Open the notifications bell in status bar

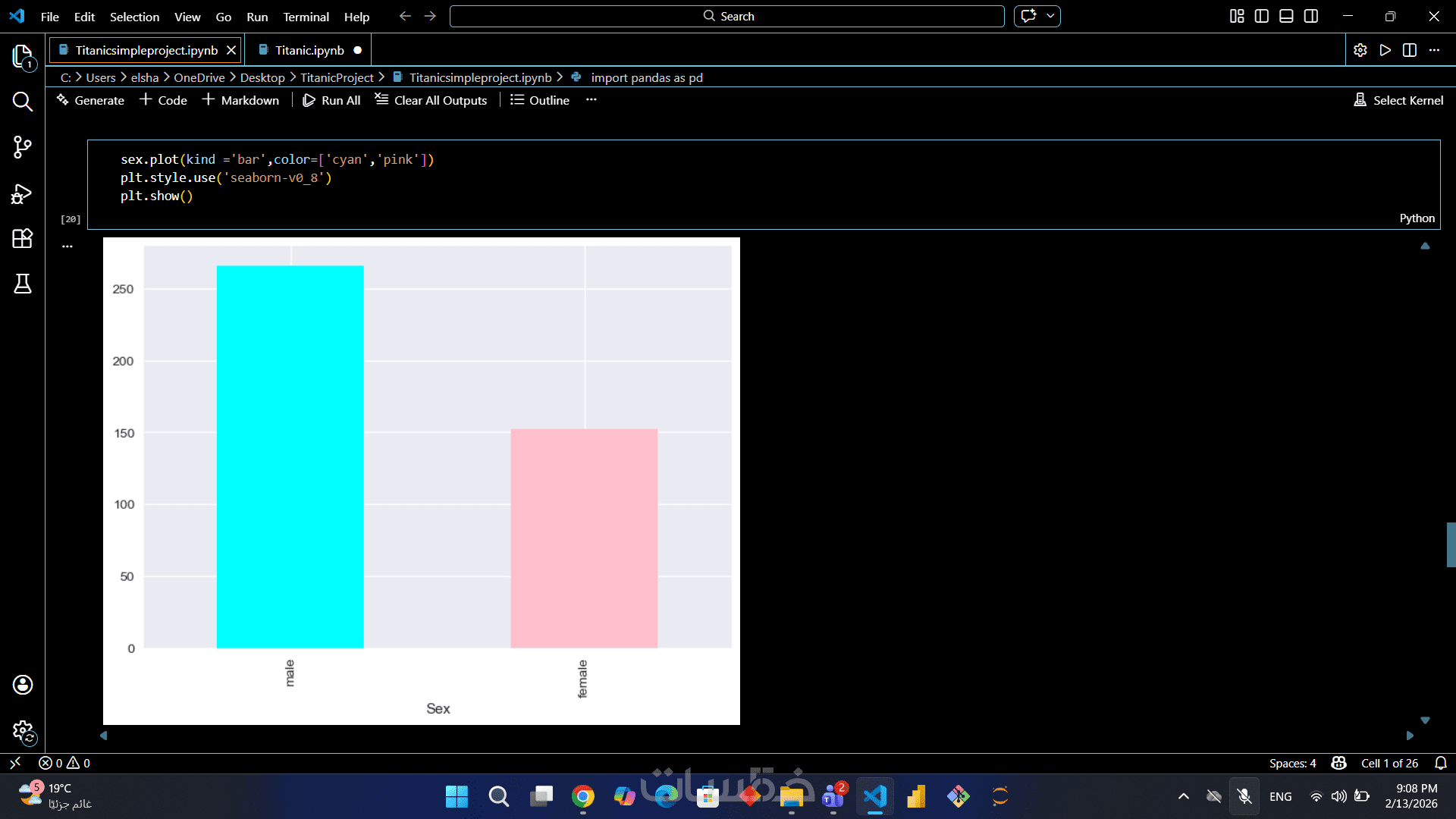[x=1441, y=763]
